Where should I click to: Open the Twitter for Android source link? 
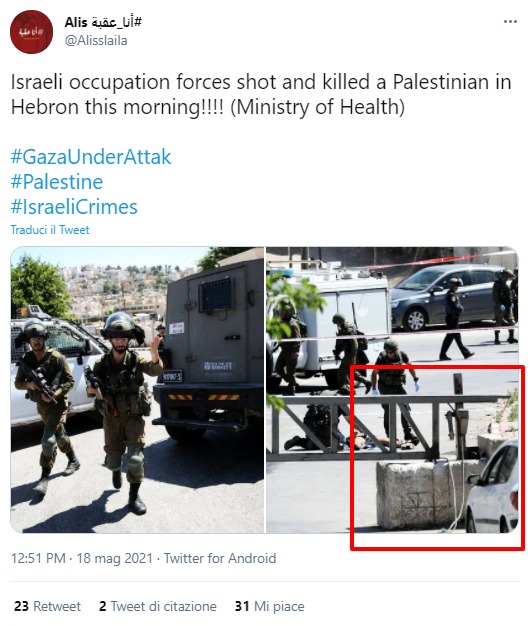[220, 558]
